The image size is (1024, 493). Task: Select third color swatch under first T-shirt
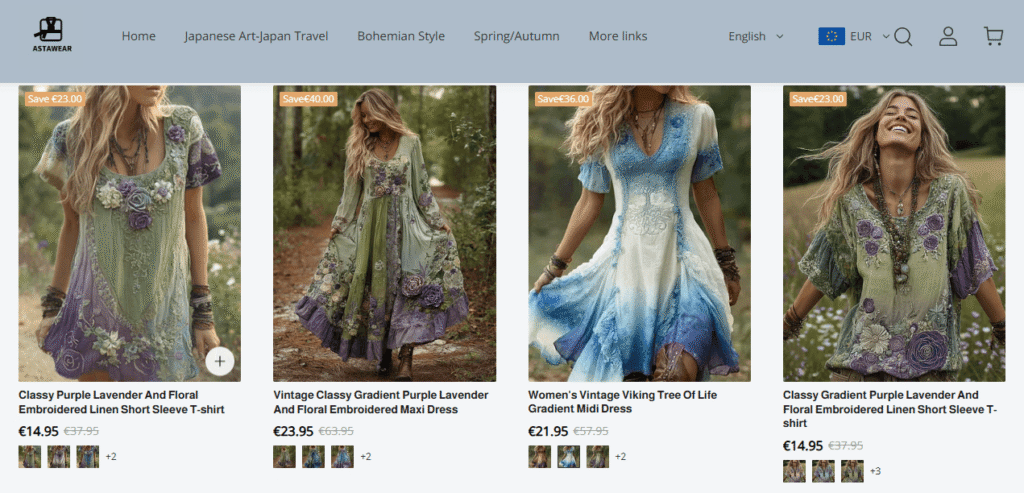click(88, 456)
